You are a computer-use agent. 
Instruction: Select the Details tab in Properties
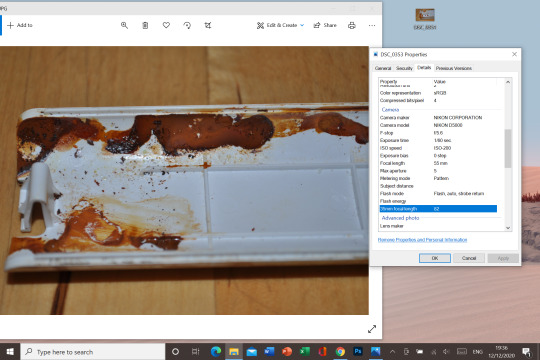(424, 68)
